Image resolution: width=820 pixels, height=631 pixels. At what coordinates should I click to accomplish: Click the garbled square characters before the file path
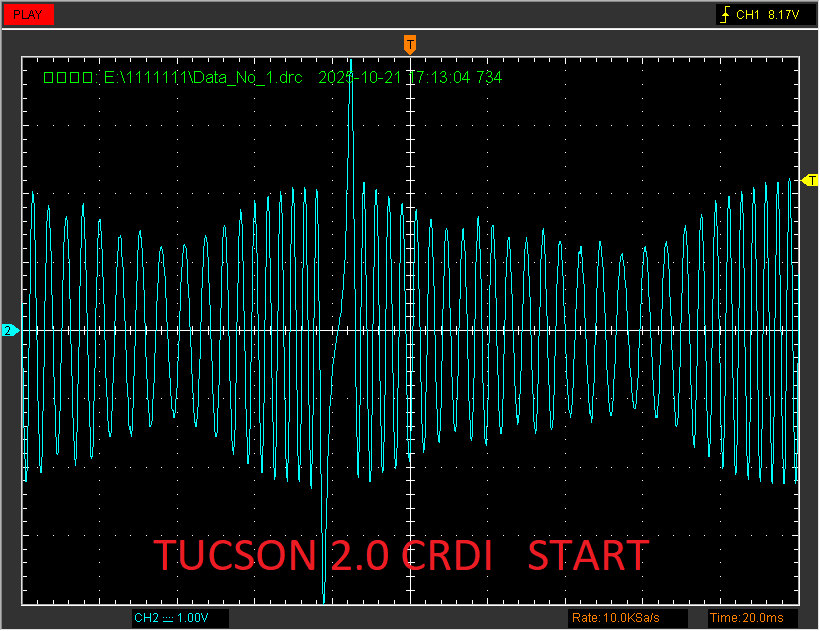tap(68, 77)
